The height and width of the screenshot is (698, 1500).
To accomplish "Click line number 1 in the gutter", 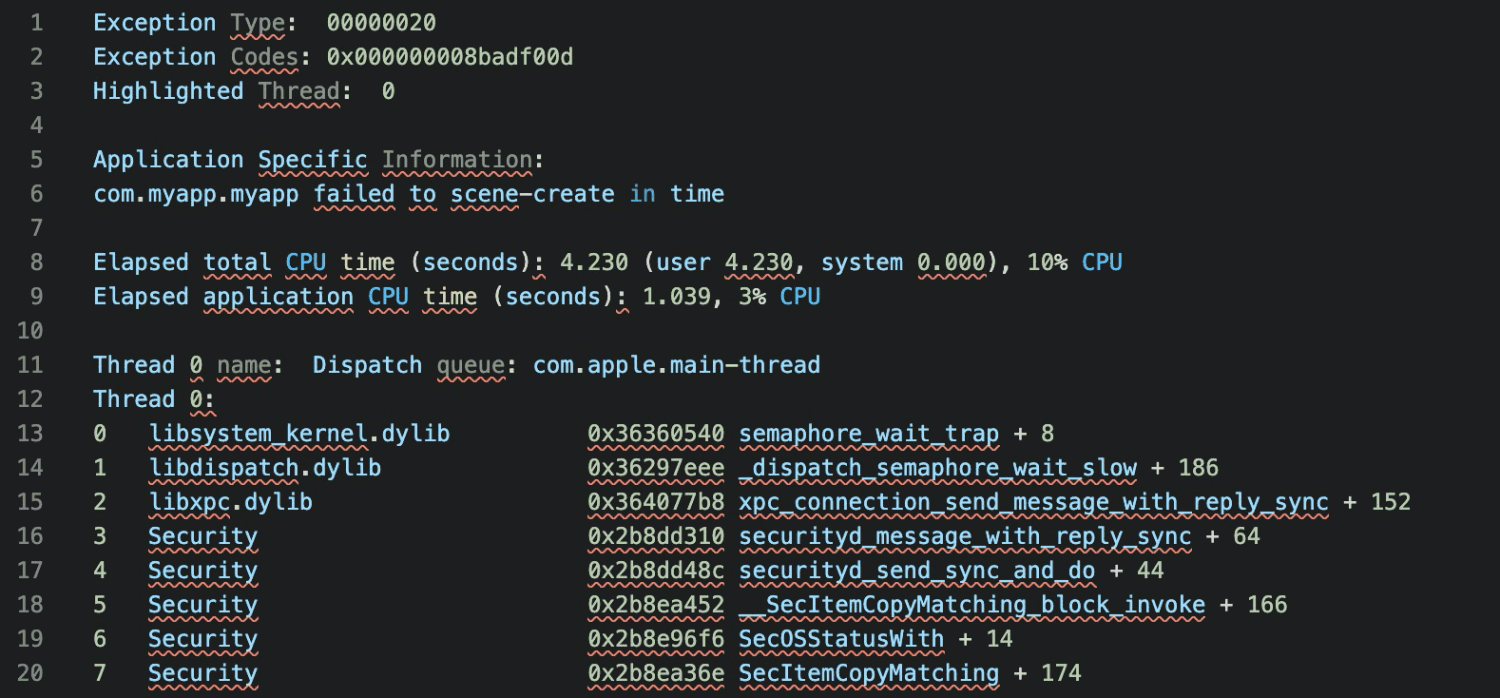I will click(x=37, y=22).
